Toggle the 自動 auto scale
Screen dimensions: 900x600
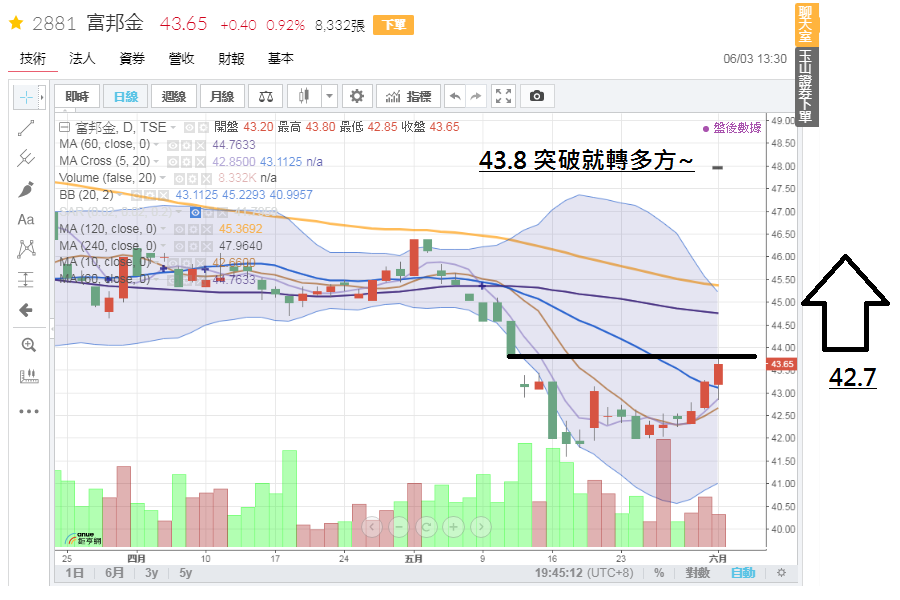(x=743, y=573)
